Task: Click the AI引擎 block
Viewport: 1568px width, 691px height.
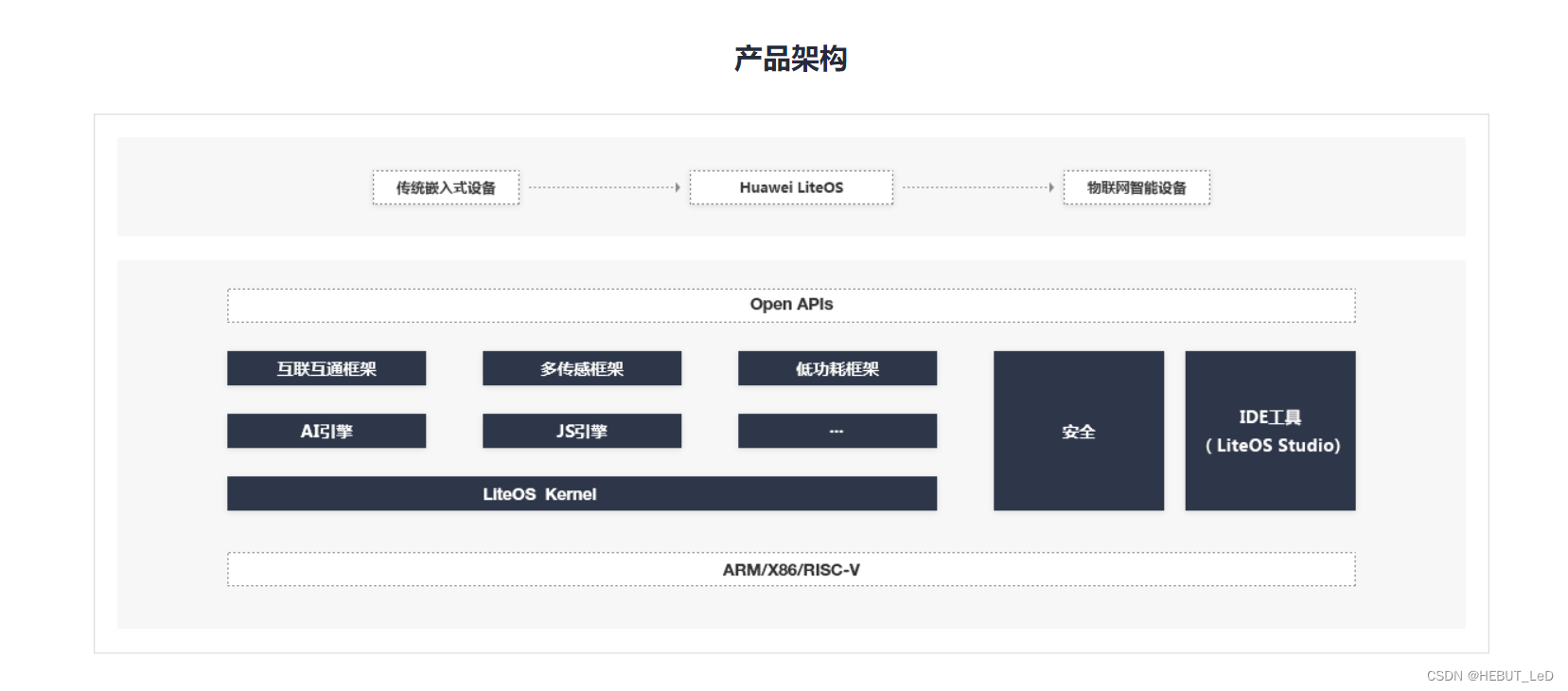Action: point(326,431)
